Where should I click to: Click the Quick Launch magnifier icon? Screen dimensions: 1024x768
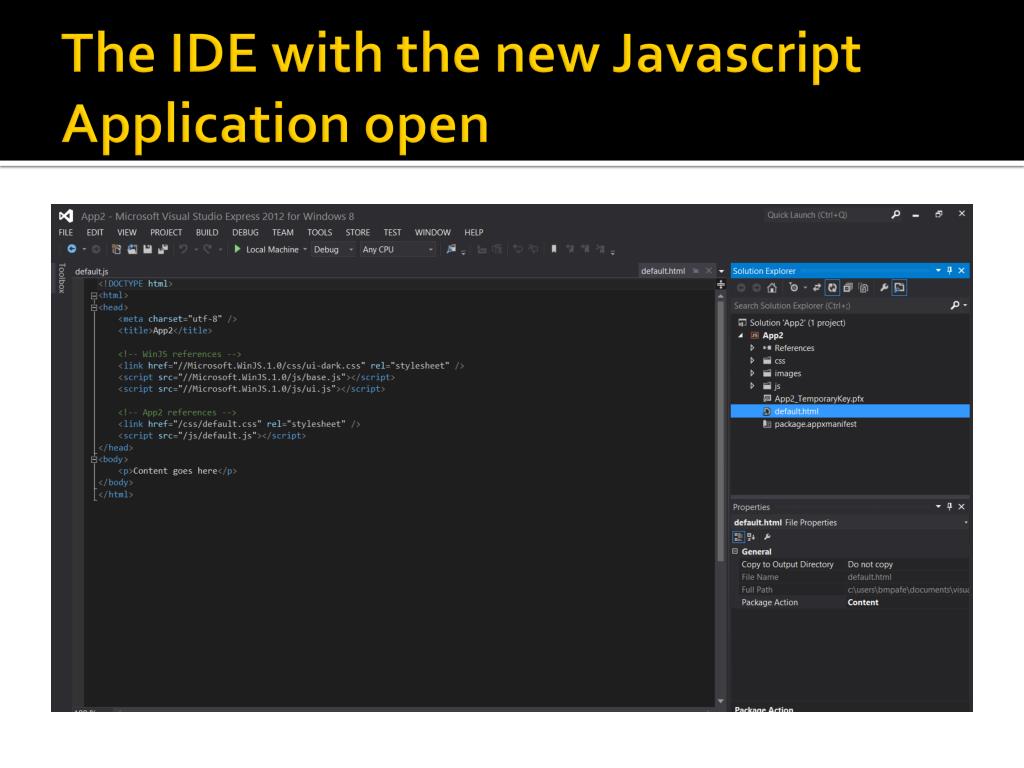pos(896,214)
